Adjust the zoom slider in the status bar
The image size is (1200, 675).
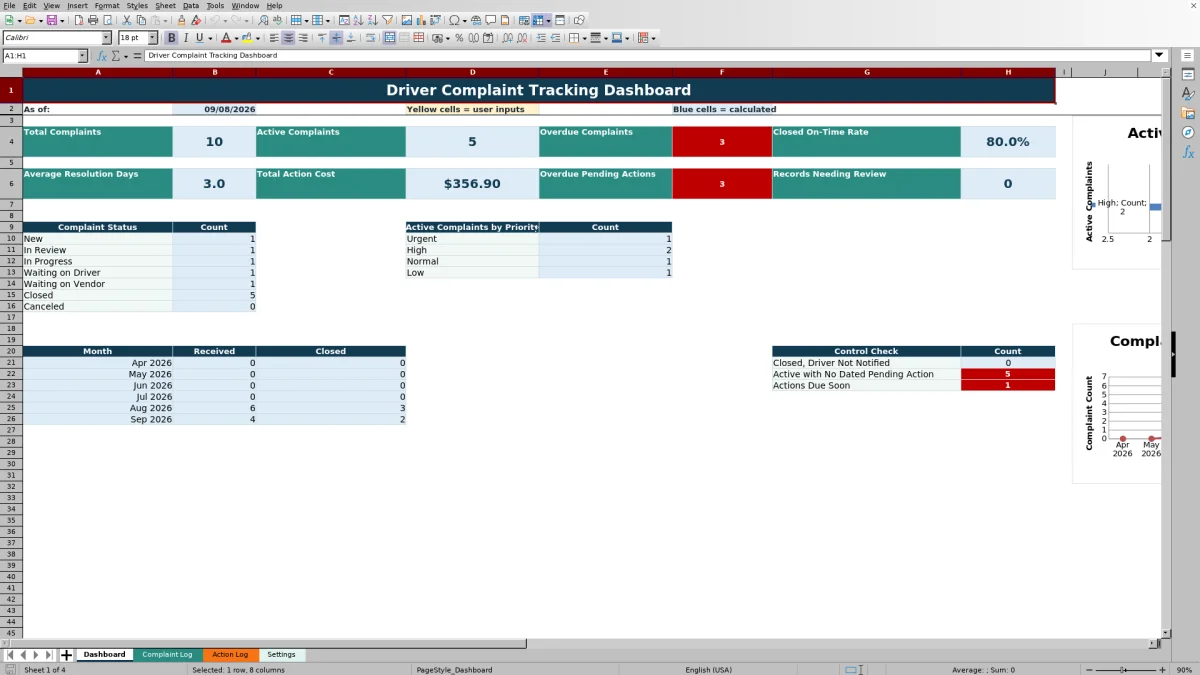tap(1123, 670)
